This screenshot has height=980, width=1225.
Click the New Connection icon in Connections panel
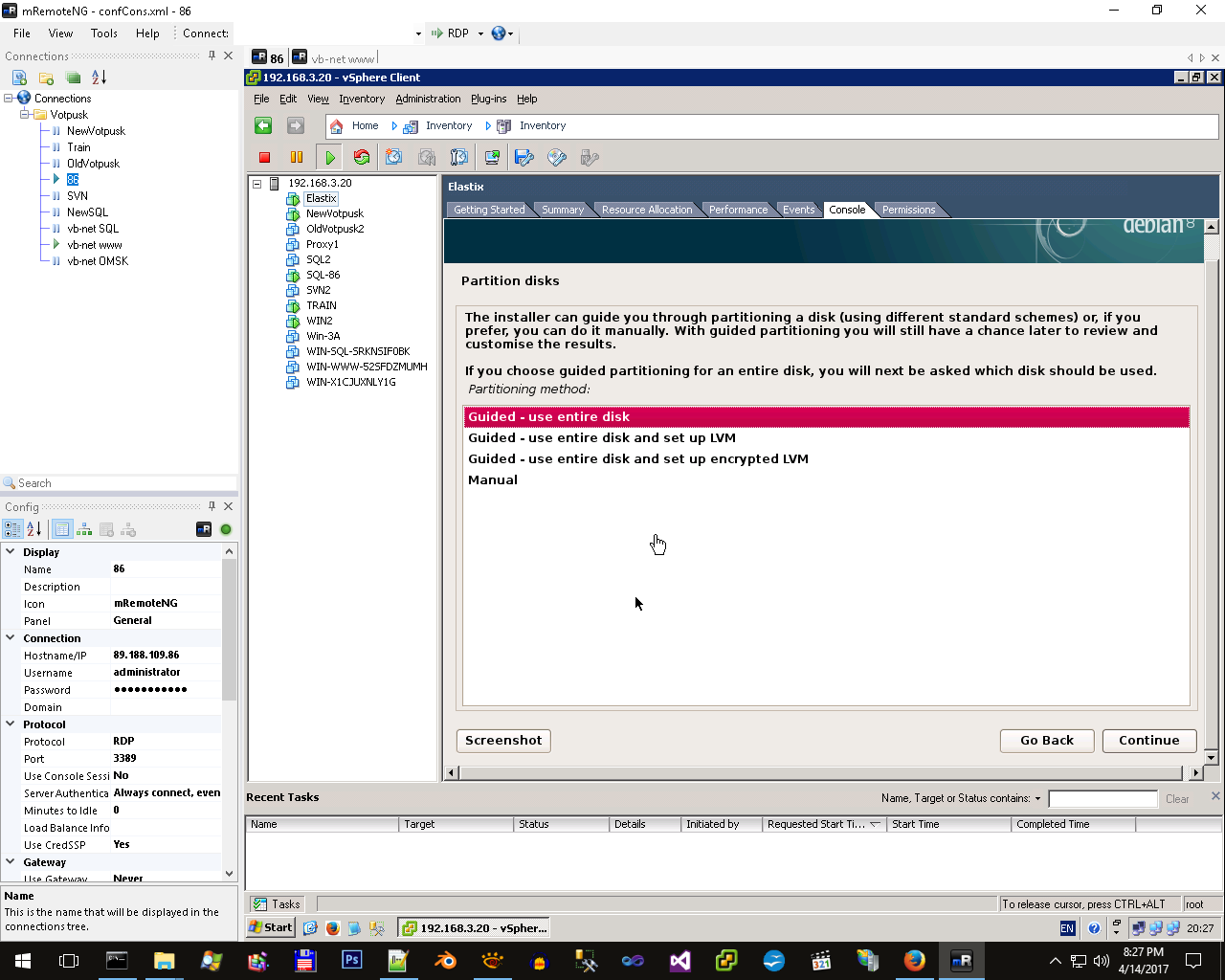(19, 78)
